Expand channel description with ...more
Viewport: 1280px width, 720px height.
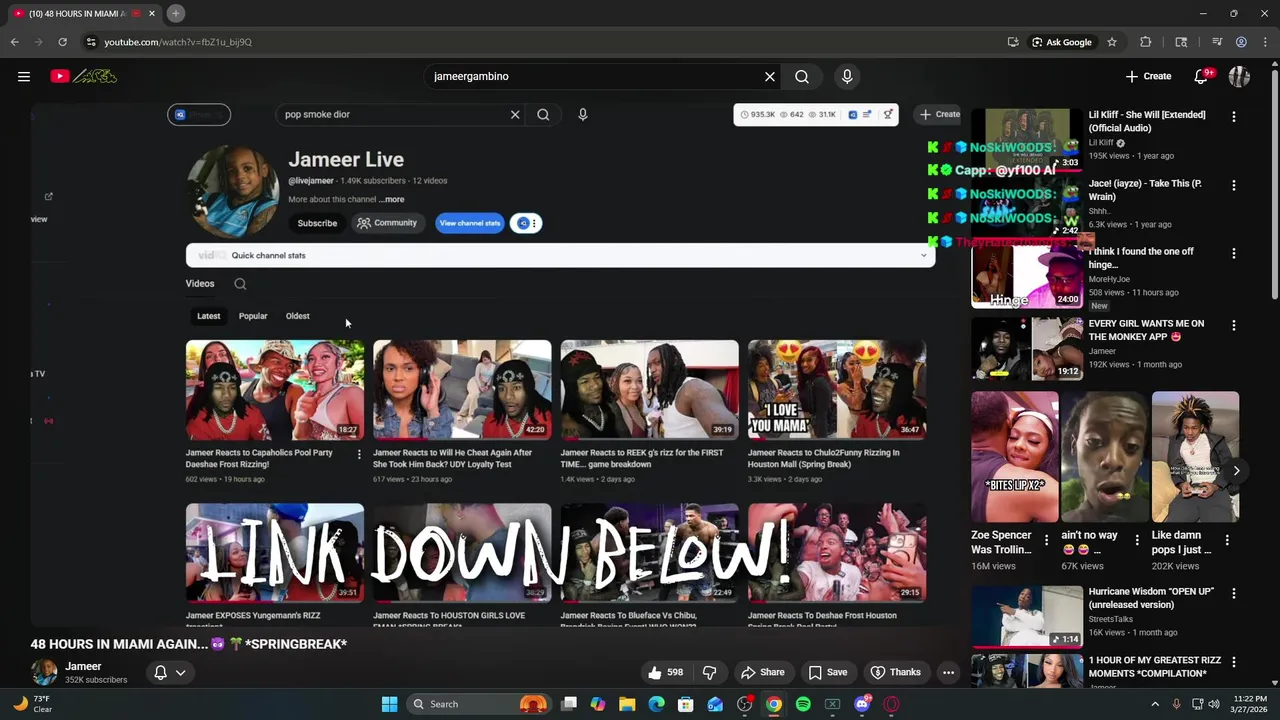click(392, 199)
